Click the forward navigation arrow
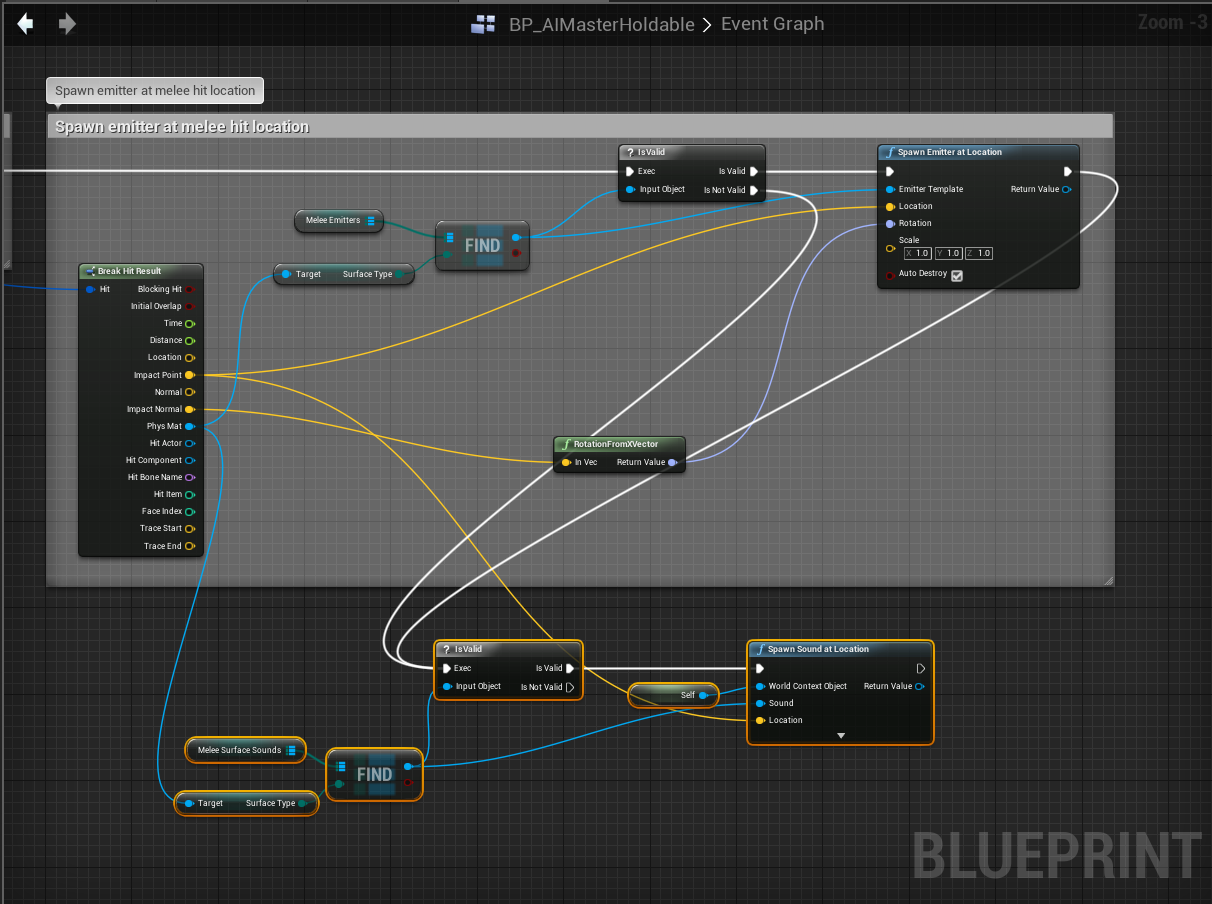This screenshot has width=1212, height=904. pos(67,24)
